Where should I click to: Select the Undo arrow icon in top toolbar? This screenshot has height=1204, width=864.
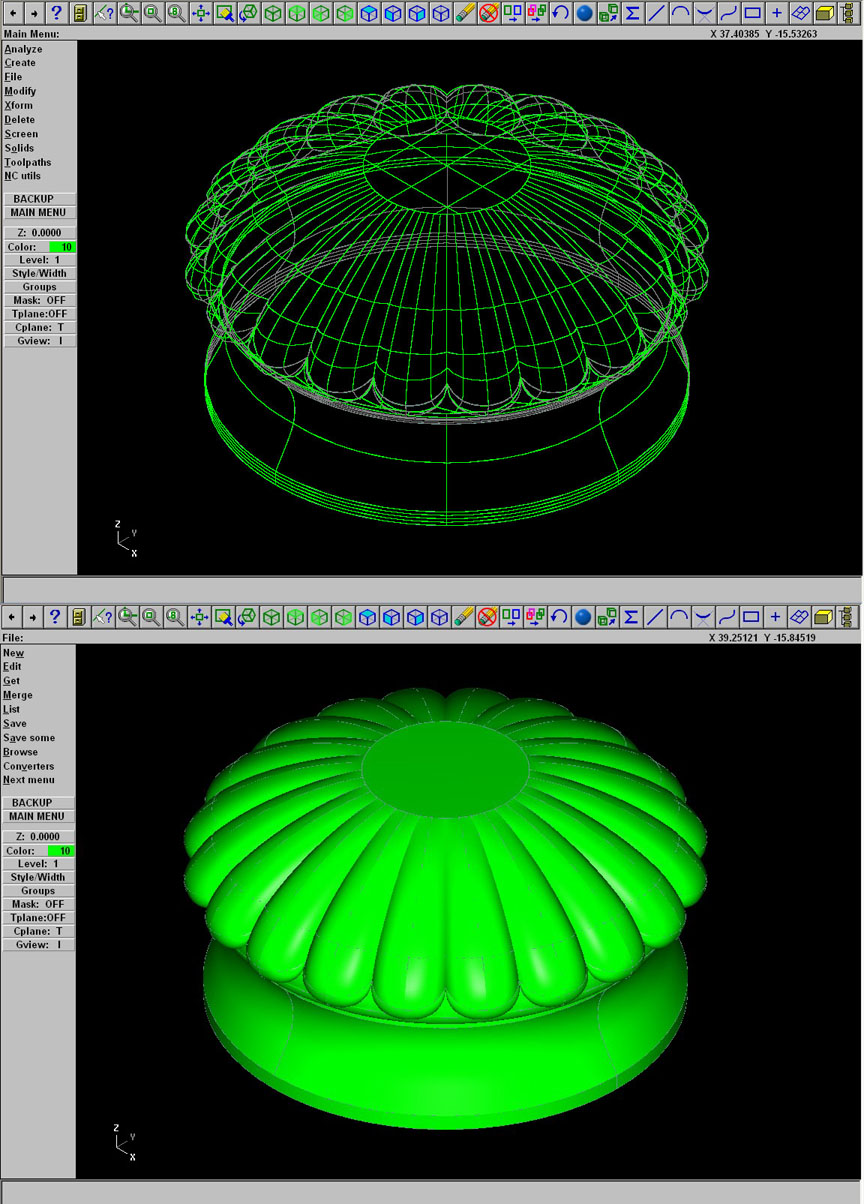coord(560,13)
